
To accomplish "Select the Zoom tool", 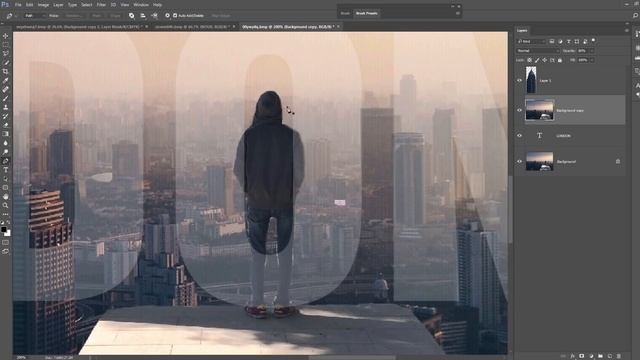I will click(5, 205).
